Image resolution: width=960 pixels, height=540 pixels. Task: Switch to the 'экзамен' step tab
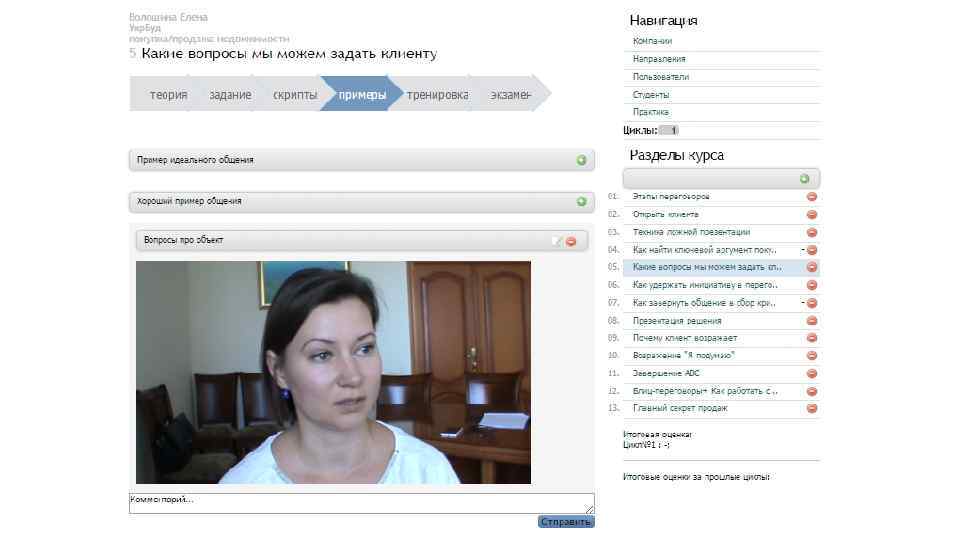(x=511, y=94)
